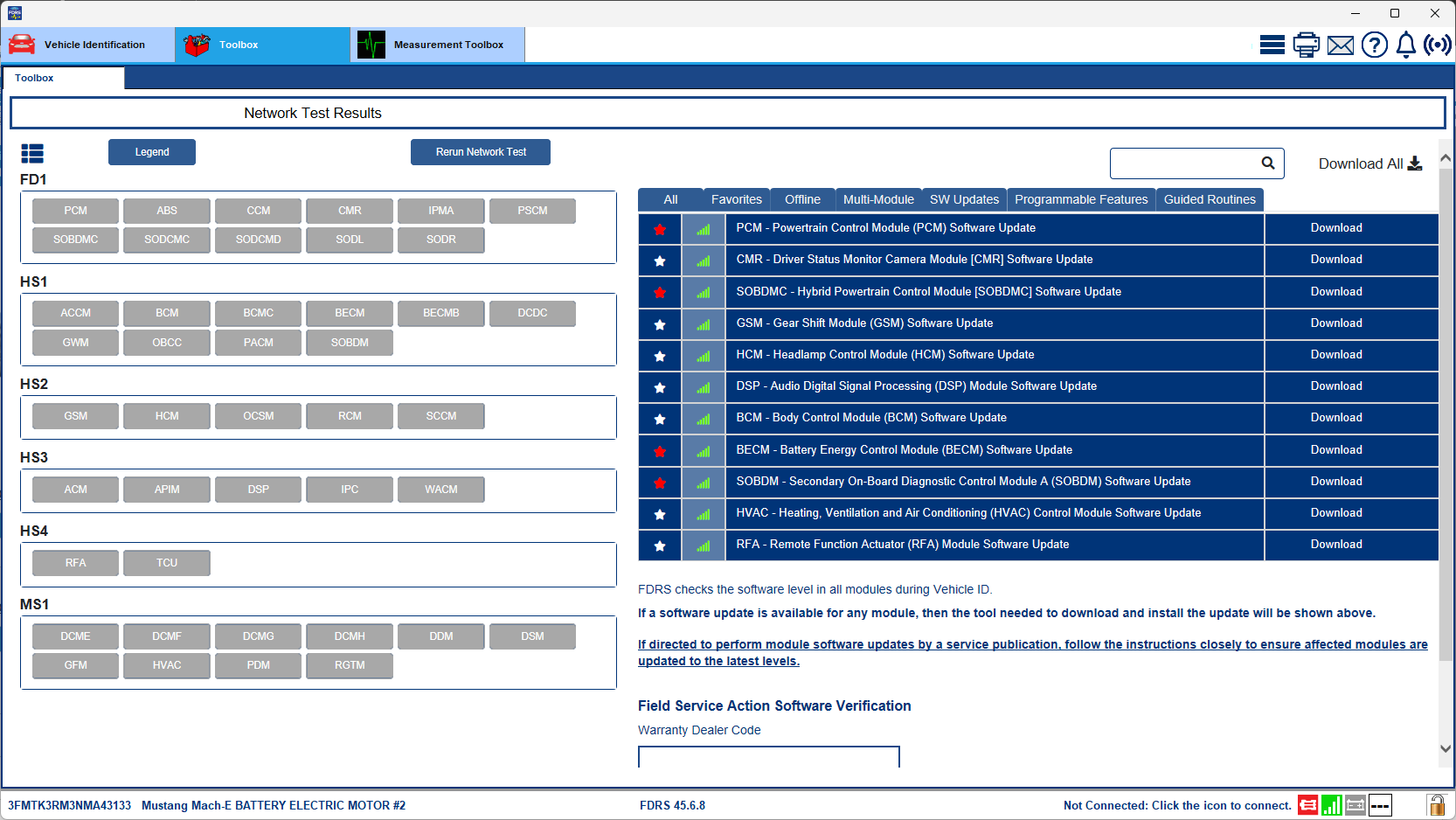Click signal icon in HVAC Software Update row
This screenshot has width=1456, height=820.
(704, 514)
